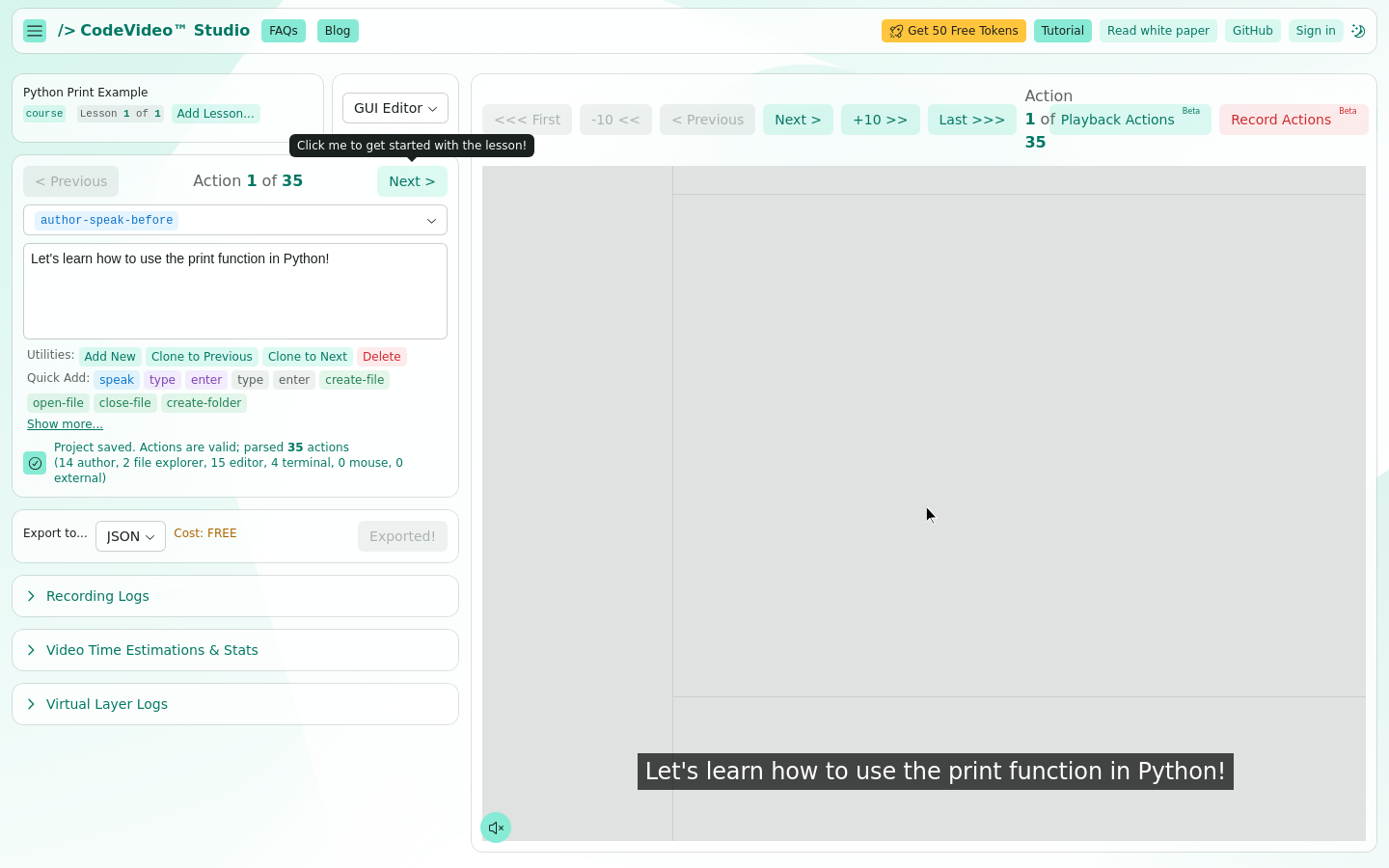The width and height of the screenshot is (1389, 868).
Task: Expand Video Time Estimations & Stats
Action: tap(235, 650)
